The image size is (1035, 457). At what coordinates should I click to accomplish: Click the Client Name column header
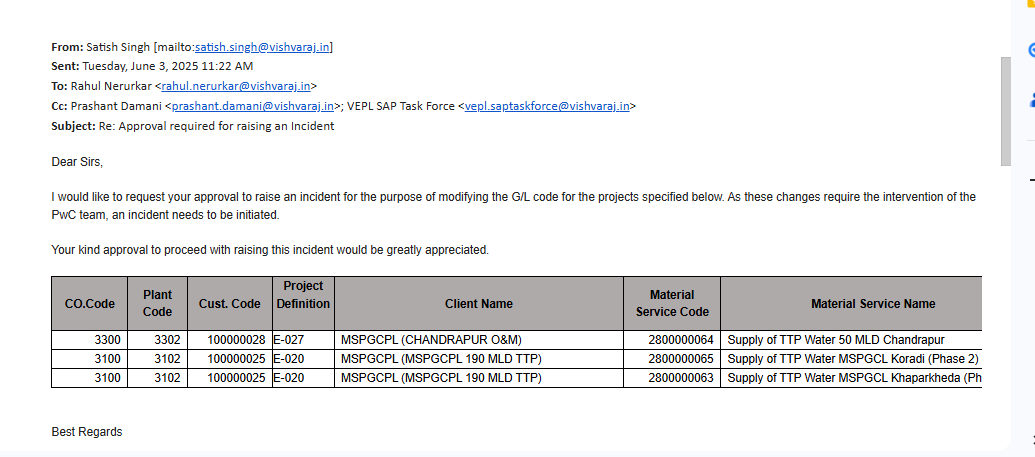tap(478, 304)
